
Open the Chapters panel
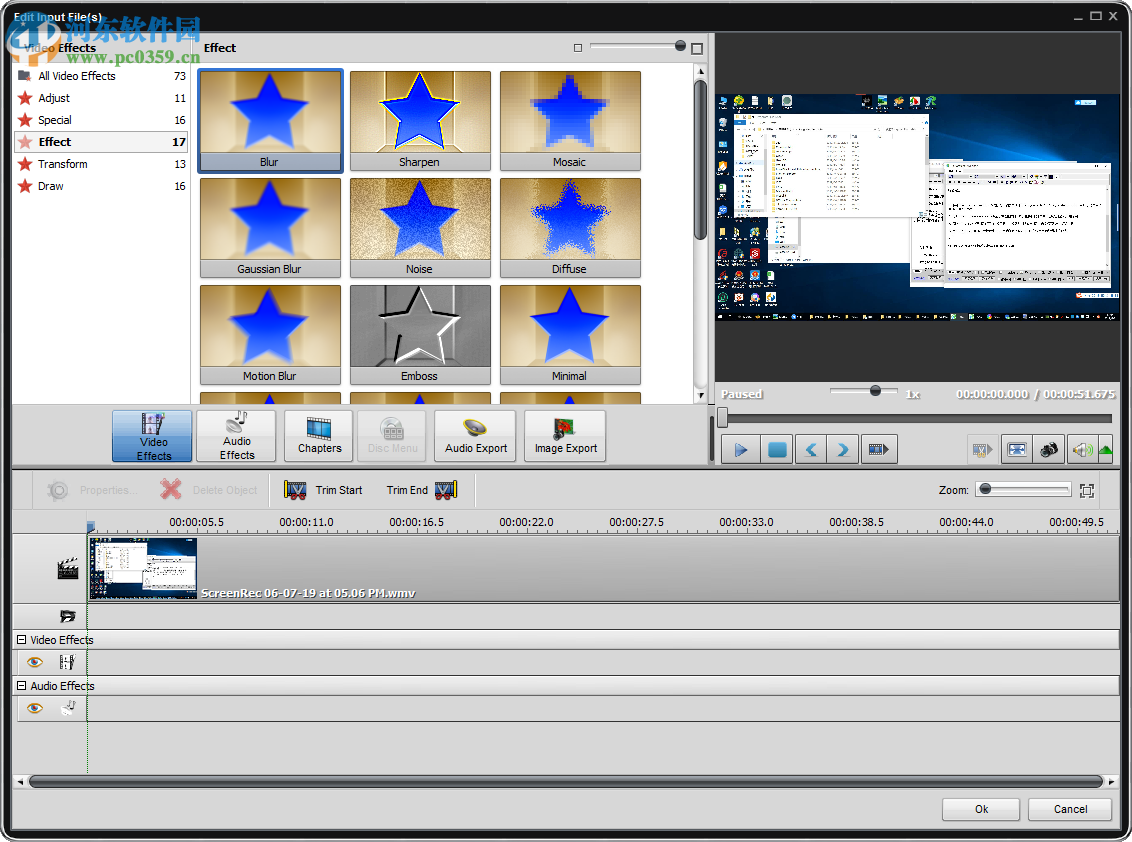[x=318, y=436]
